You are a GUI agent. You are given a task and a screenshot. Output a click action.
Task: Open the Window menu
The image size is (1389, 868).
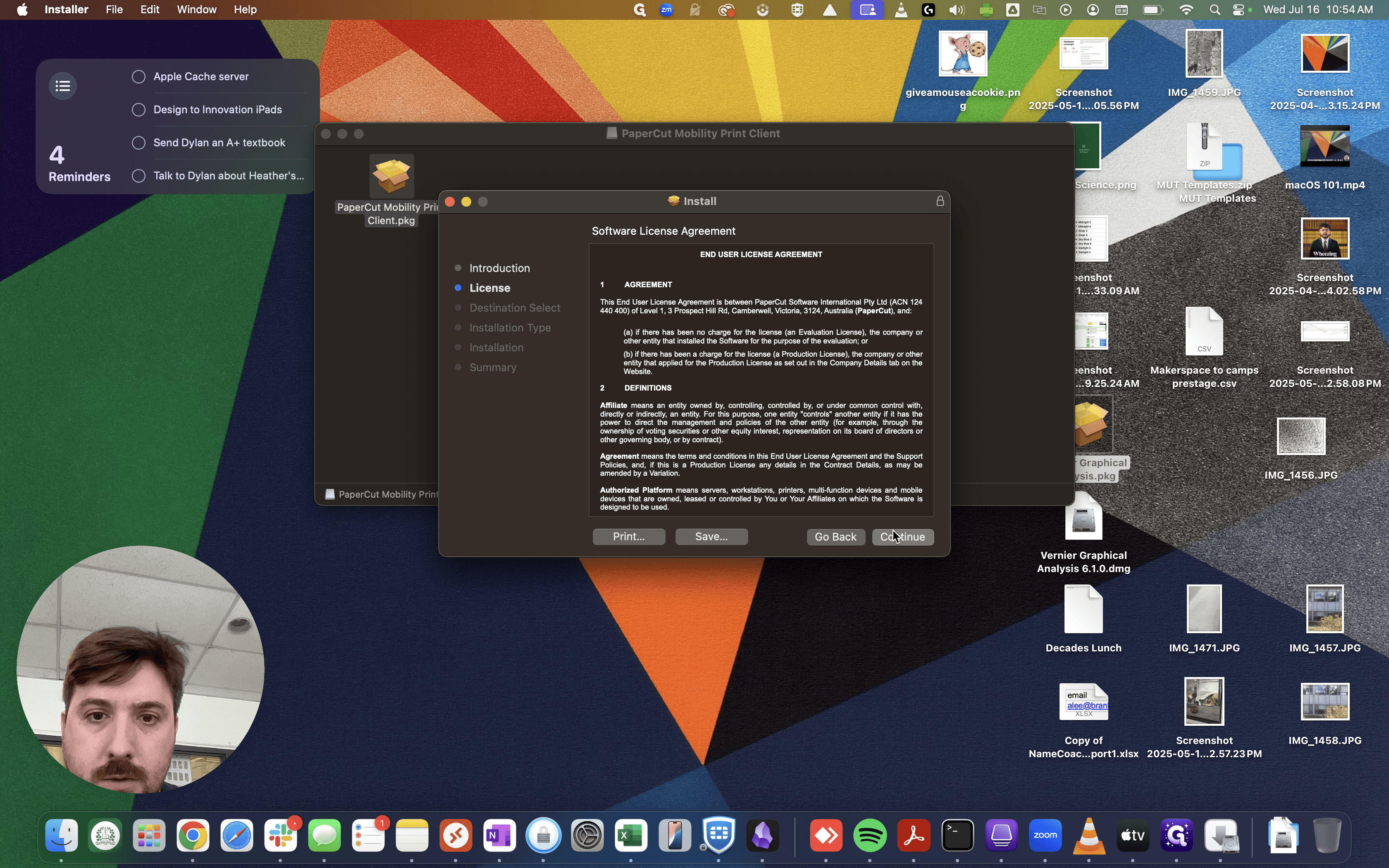196,10
